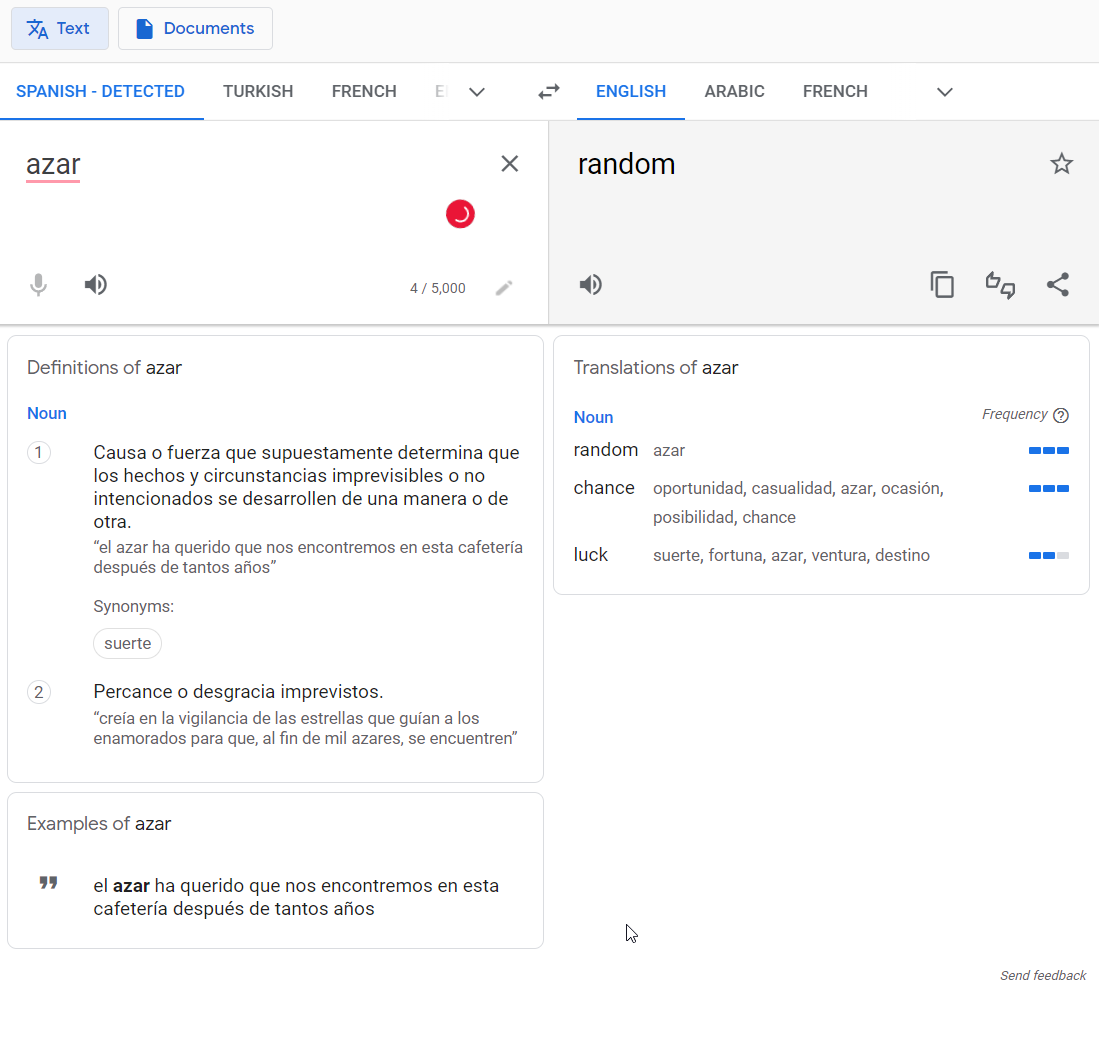Save translation with star icon
The image size is (1099, 1038).
coord(1061,164)
